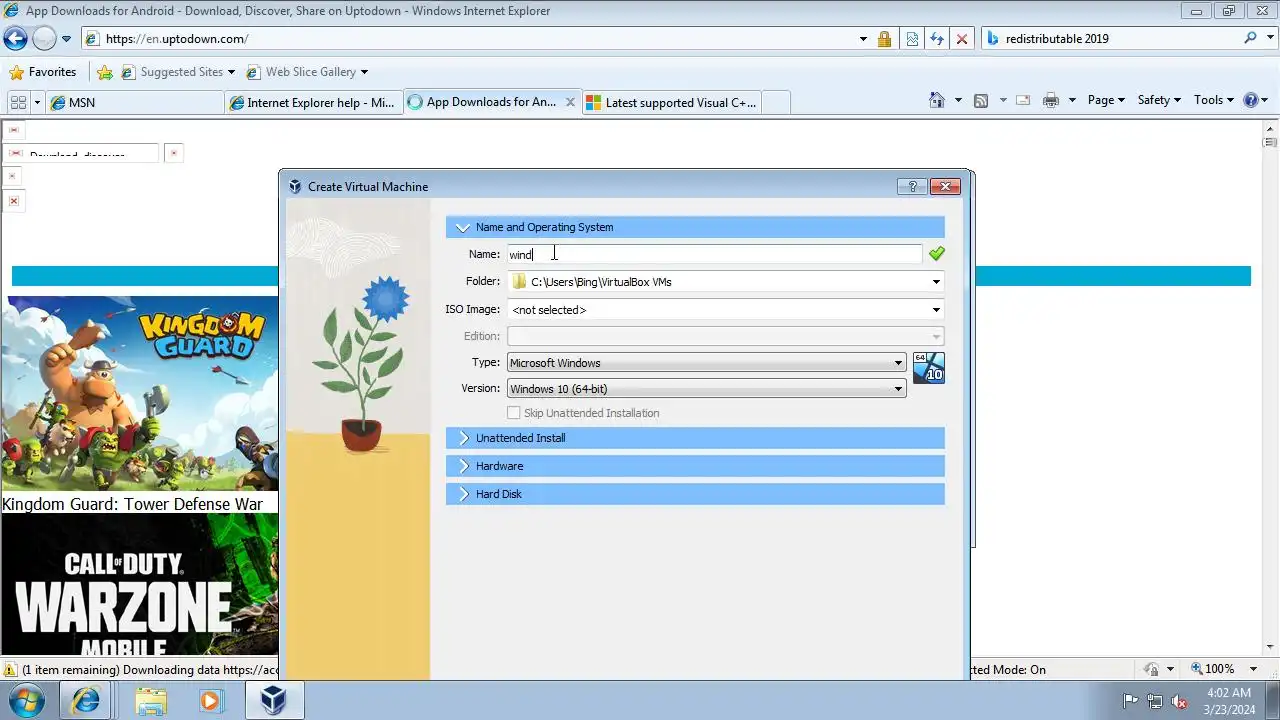Viewport: 1280px width, 720px height.
Task: Refresh the page with refresh icon
Action: pyautogui.click(x=937, y=39)
